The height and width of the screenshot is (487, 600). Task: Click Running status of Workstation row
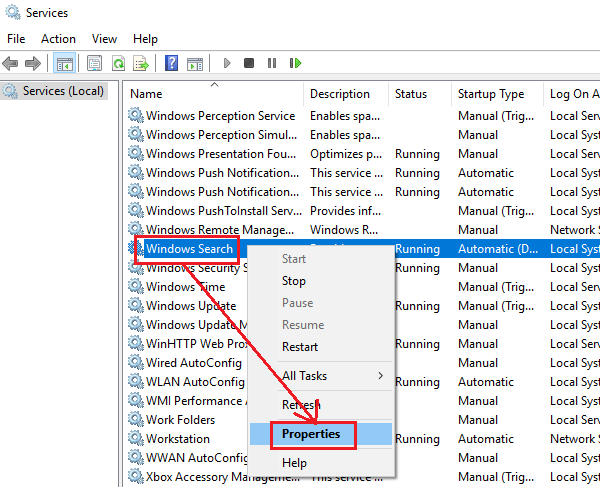[x=417, y=439]
